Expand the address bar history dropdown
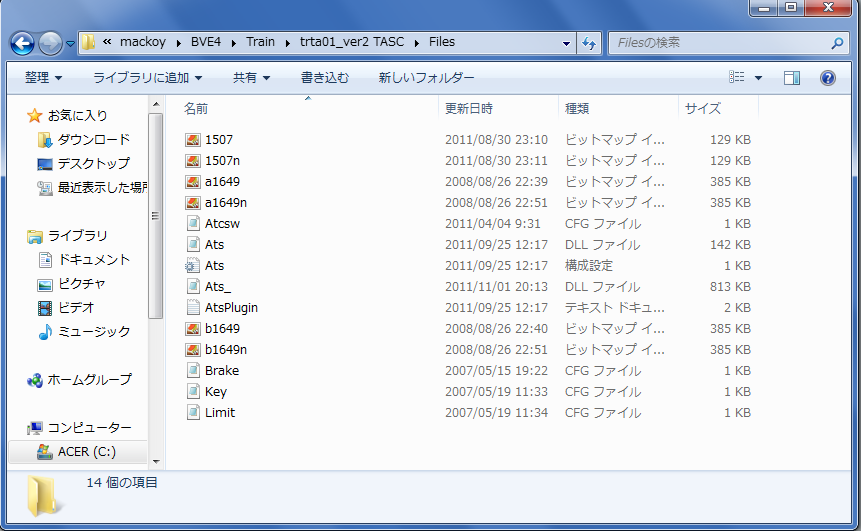This screenshot has width=861, height=531. click(x=566, y=43)
